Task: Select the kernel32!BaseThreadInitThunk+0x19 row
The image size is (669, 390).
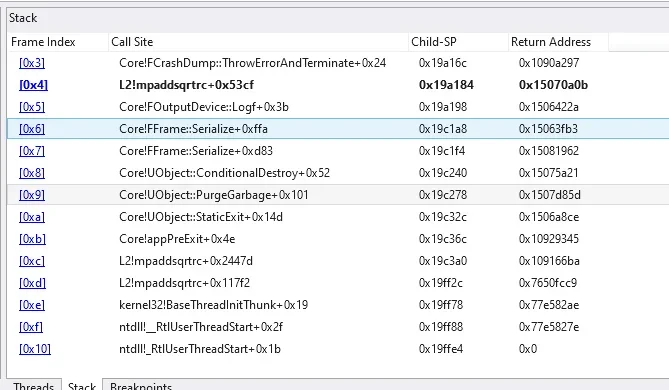Action: pos(338,305)
